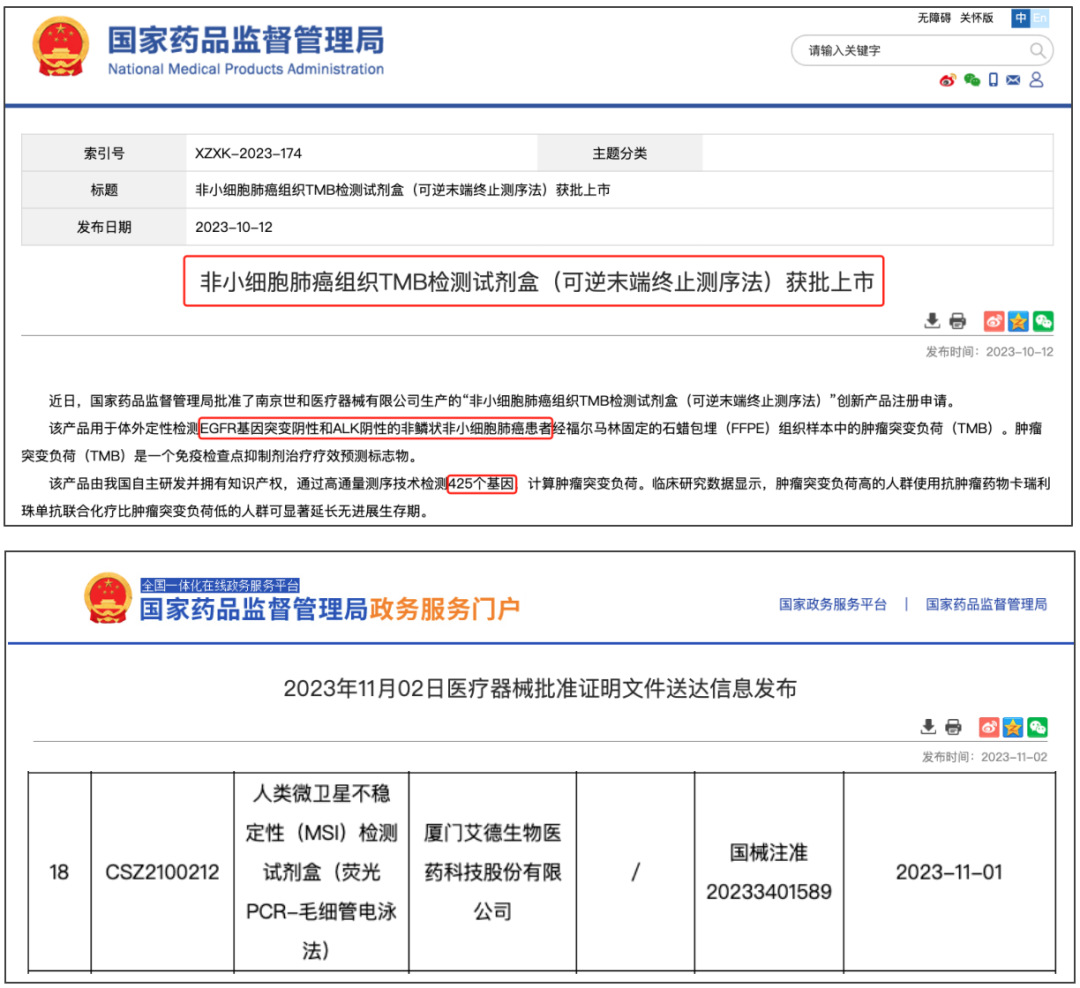Viewport: 1080px width, 988px height.
Task: Click the national emblem logo of the 政务服务门户 page
Action: coord(107,598)
